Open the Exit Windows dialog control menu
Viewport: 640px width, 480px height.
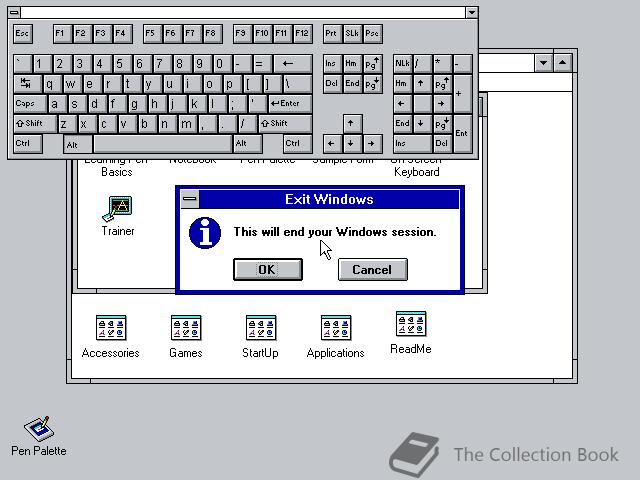tap(190, 199)
